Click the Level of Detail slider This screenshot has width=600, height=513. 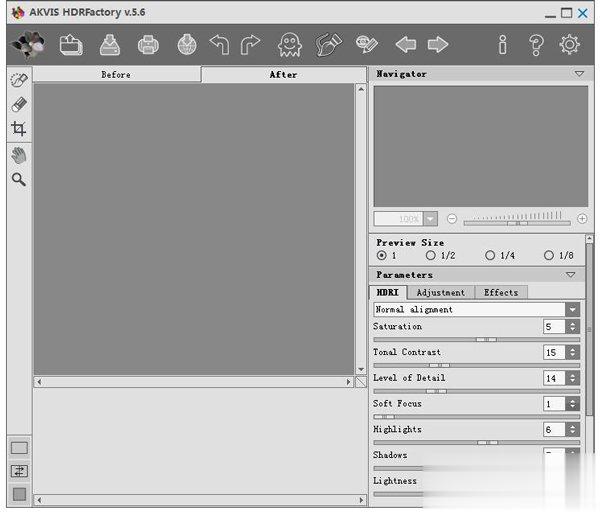point(476,391)
